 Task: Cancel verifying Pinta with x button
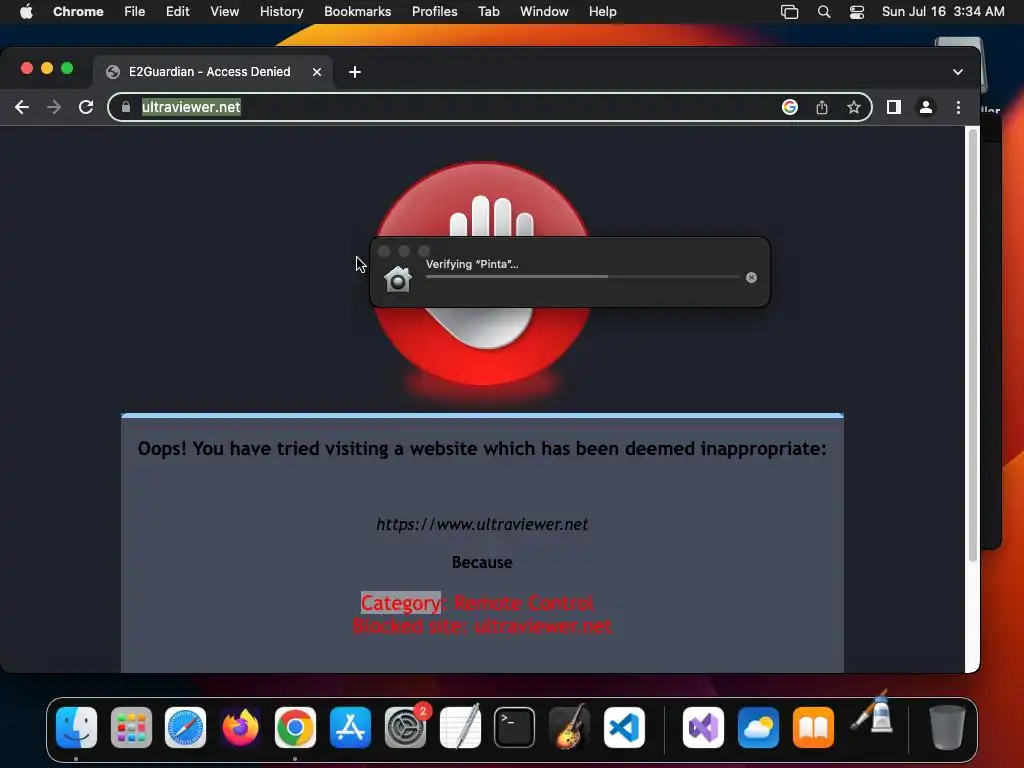click(751, 278)
